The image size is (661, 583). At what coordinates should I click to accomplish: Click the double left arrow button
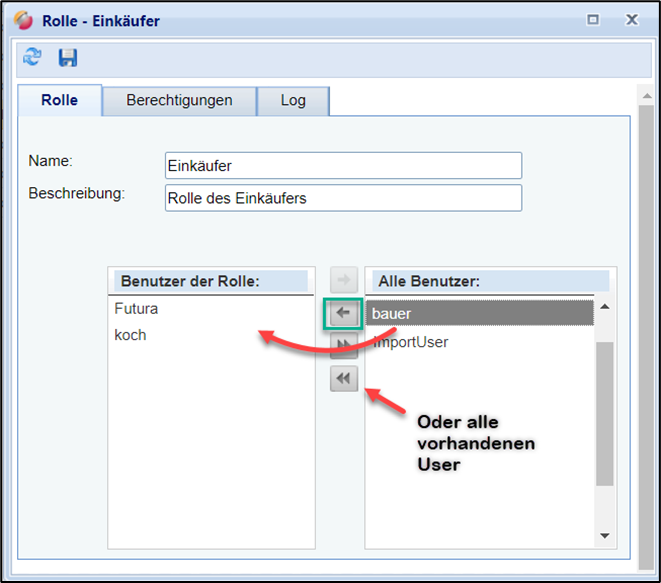(343, 378)
